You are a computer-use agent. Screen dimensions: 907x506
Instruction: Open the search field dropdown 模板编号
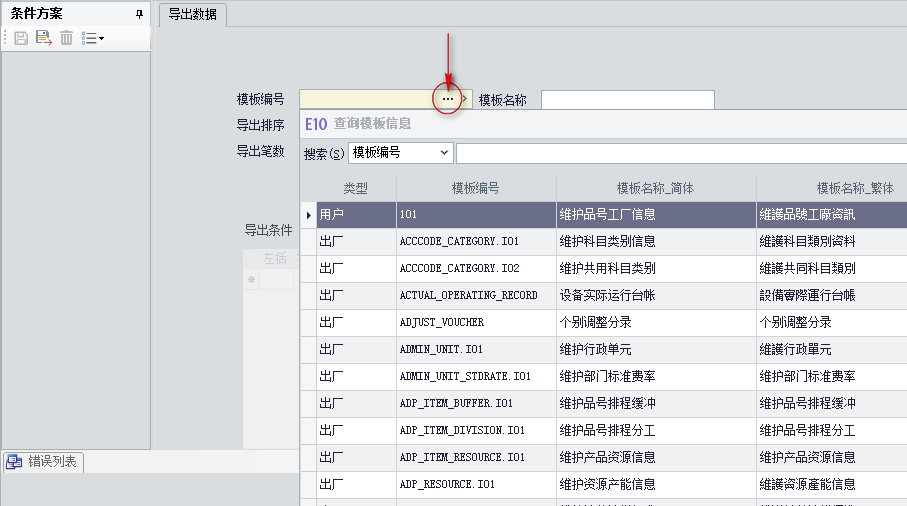400,153
